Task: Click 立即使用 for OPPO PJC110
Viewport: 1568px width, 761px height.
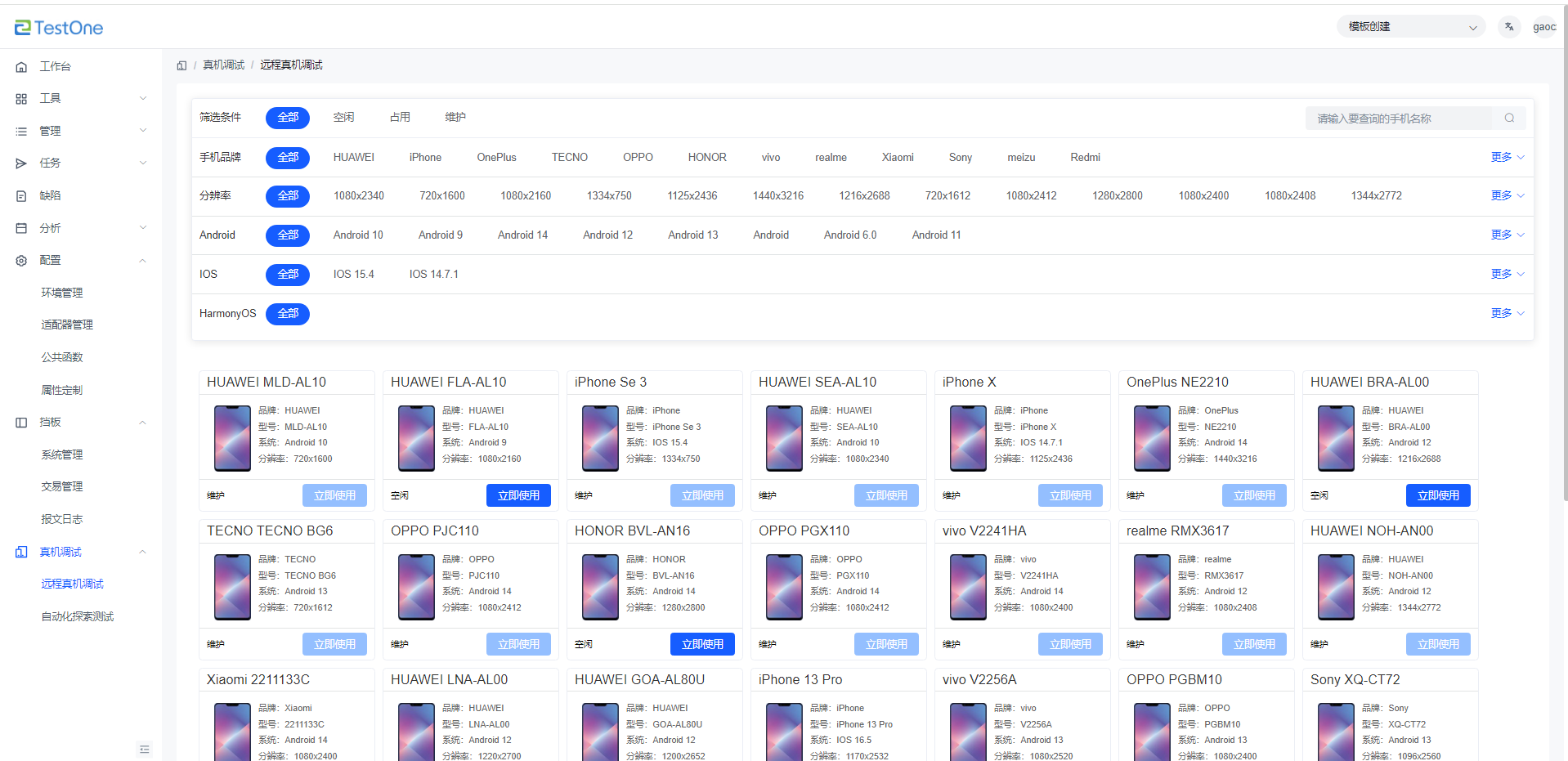Action: pyautogui.click(x=518, y=644)
